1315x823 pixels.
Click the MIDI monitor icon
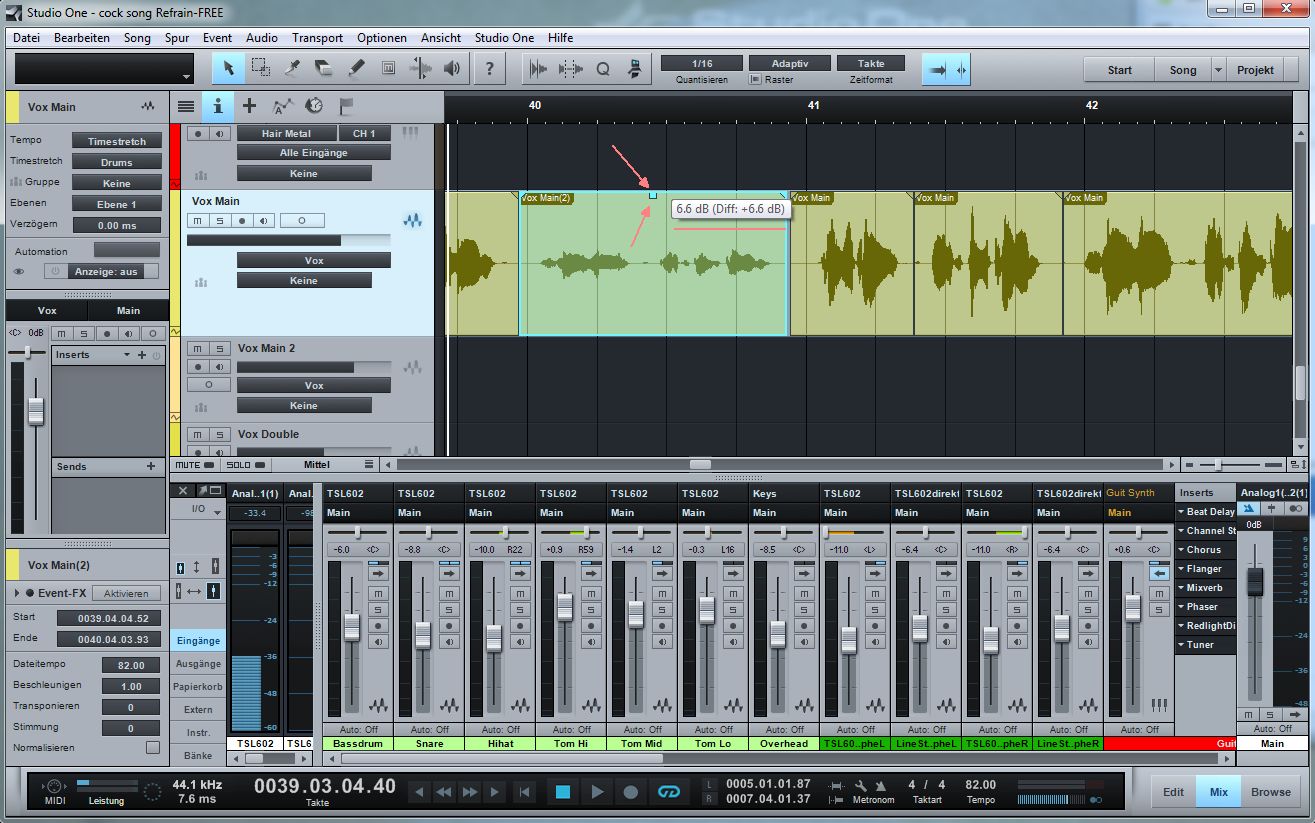point(55,787)
